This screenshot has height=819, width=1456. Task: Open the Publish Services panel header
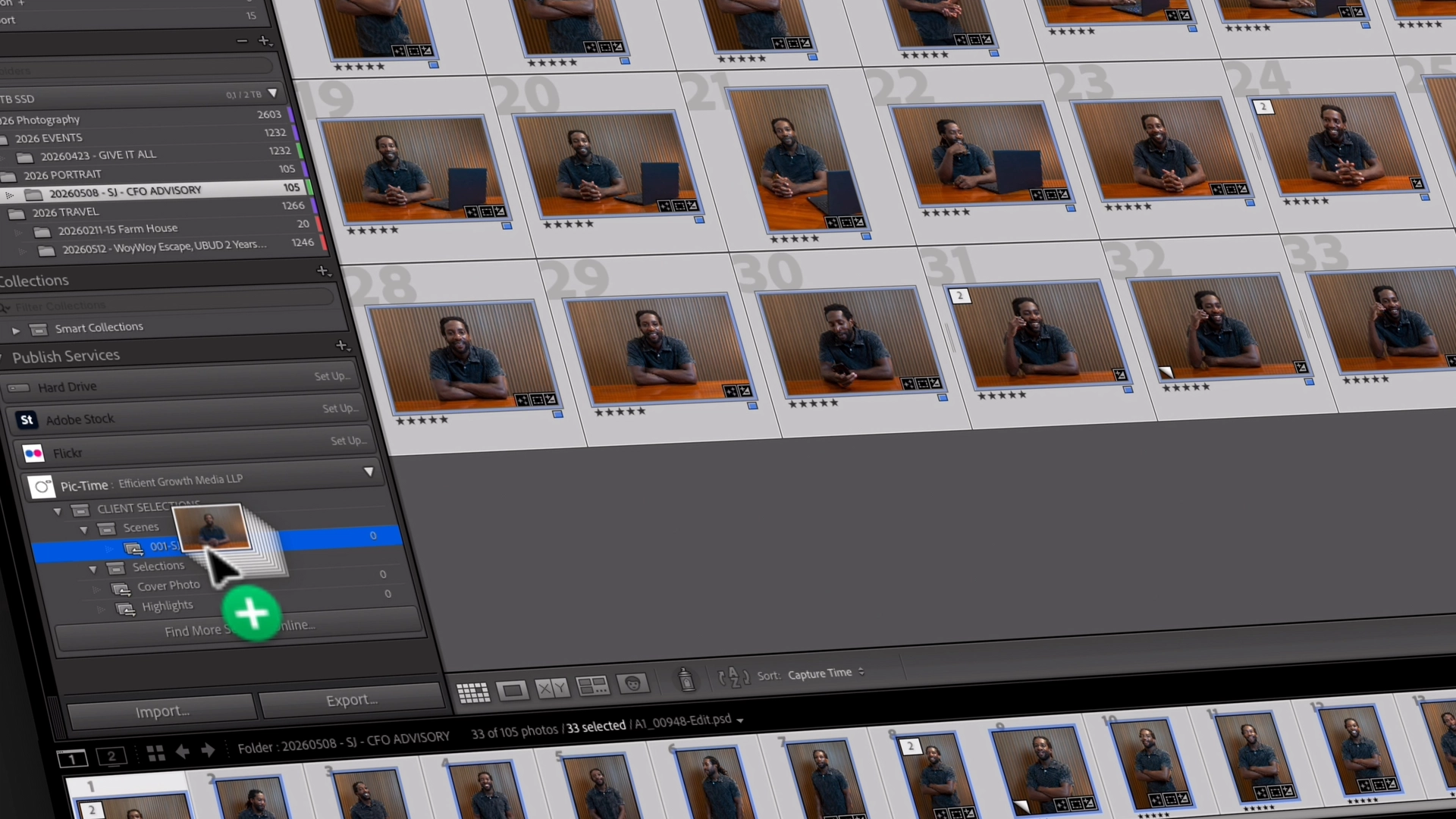66,356
